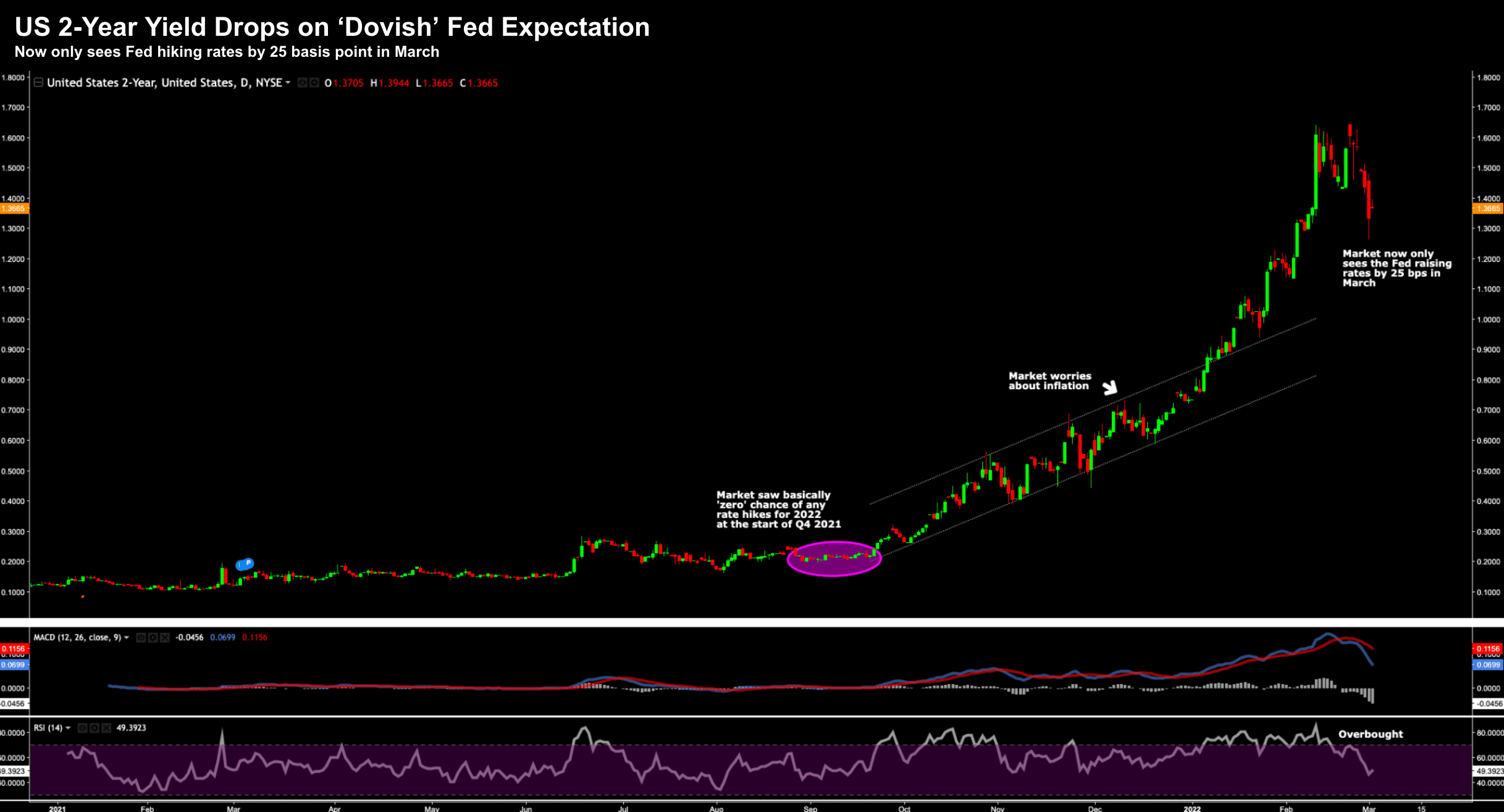This screenshot has height=812, width=1504.
Task: Click the blue event marker near March 2021
Action: tap(245, 564)
